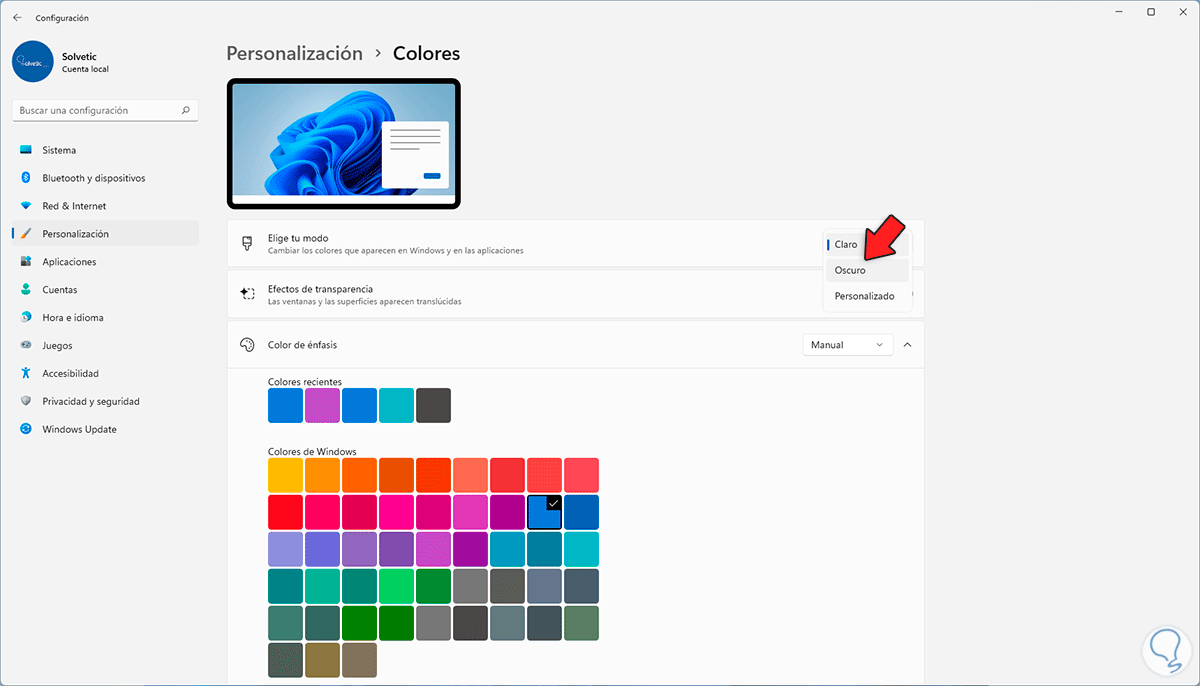Viewport: 1200px width, 686px height.
Task: Select bright green Windows color swatch
Action: coord(396,586)
